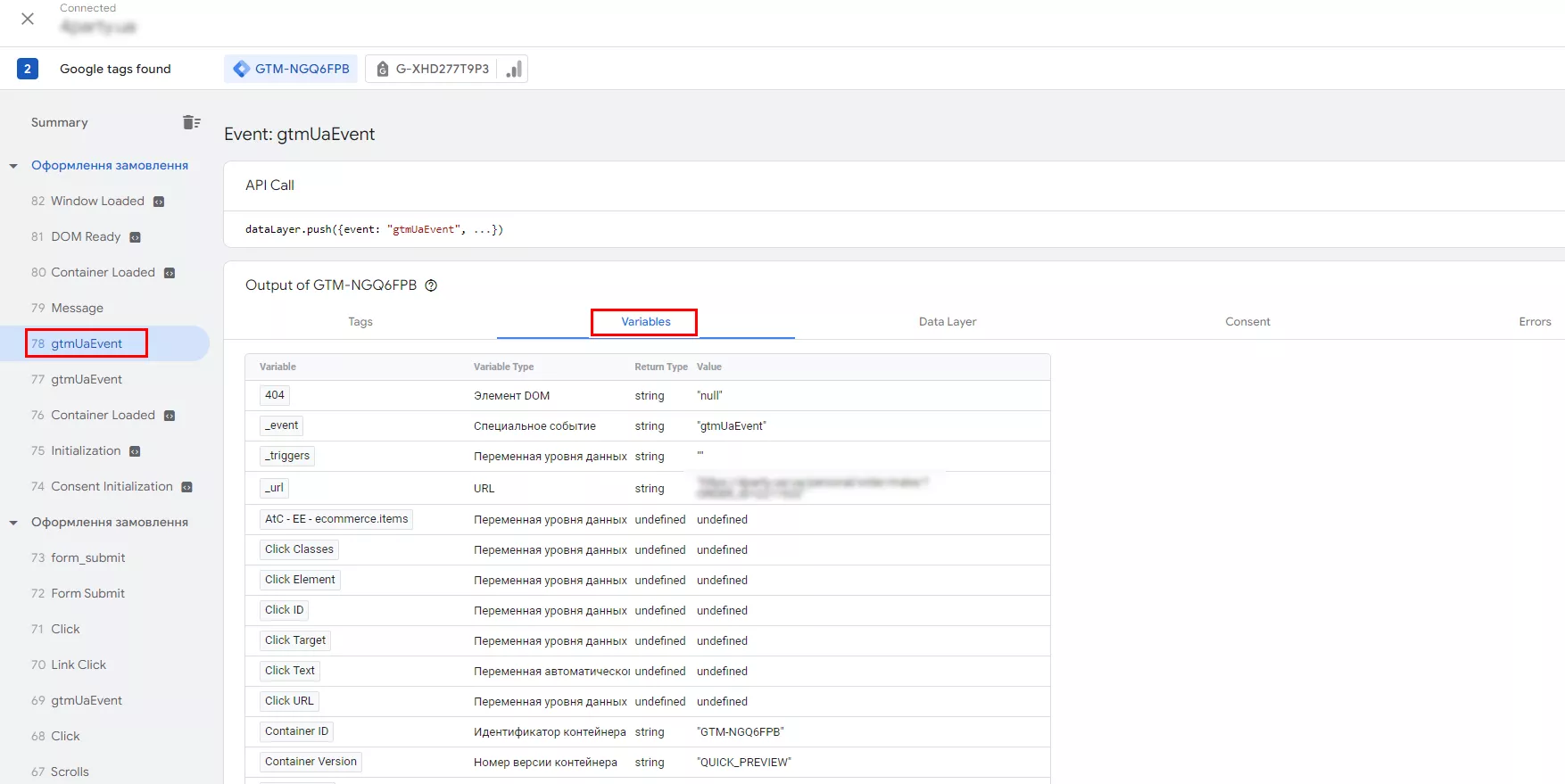Screen dimensions: 1565x784
Task: Click the code icon next to 80 Container Loaded
Action: [170, 273]
